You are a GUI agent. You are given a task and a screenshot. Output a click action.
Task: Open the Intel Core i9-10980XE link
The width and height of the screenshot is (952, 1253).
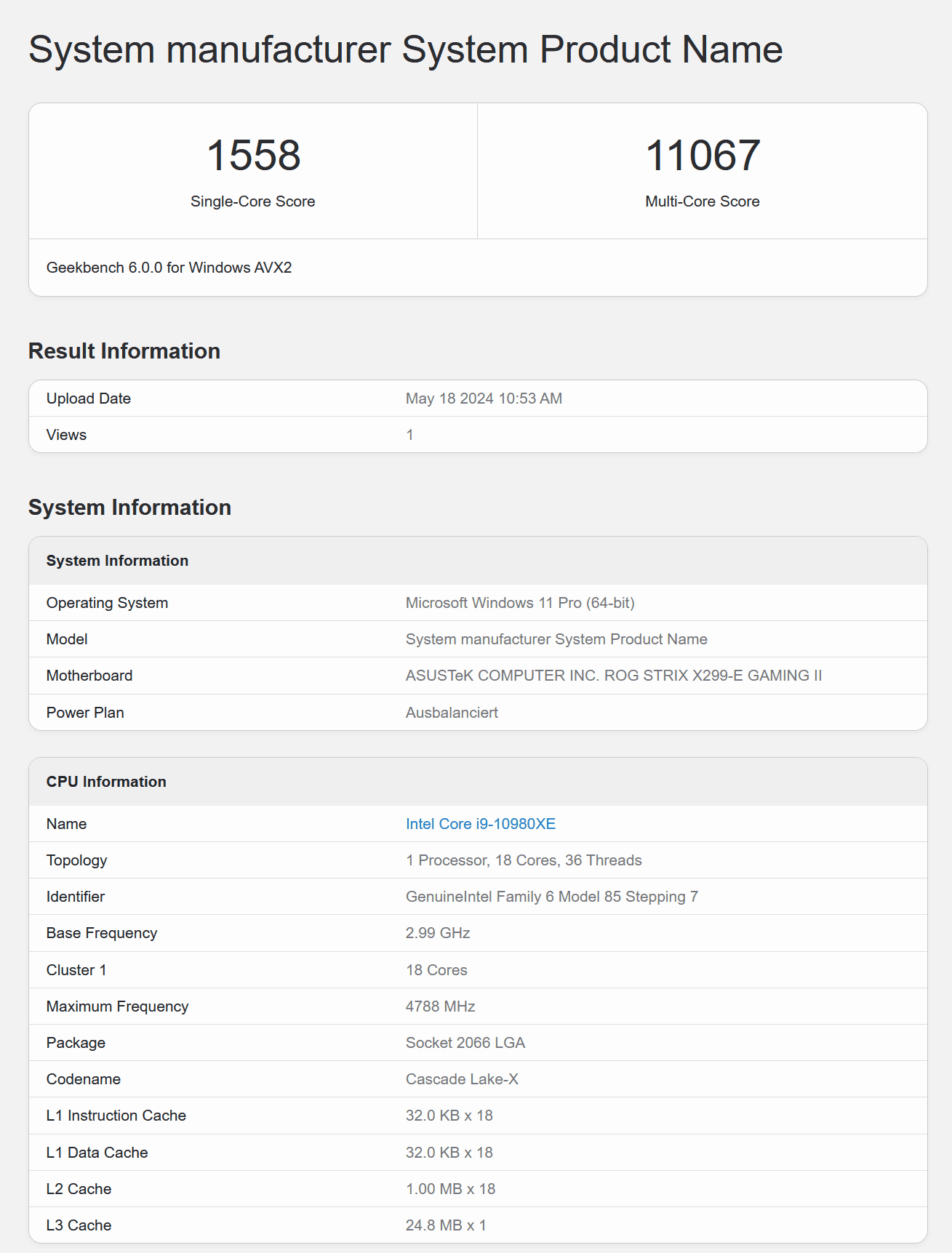click(x=480, y=823)
